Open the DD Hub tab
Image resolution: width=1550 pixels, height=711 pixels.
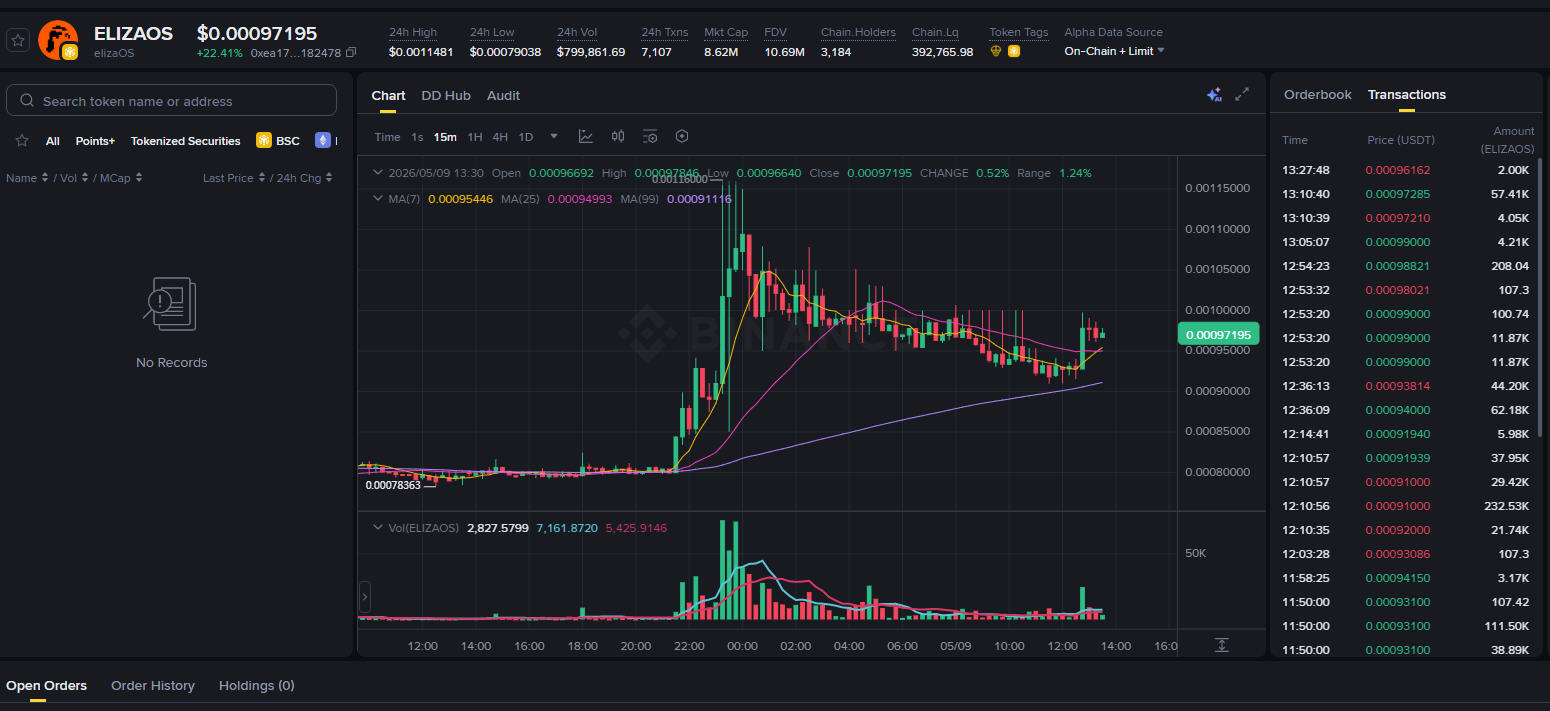[446, 95]
